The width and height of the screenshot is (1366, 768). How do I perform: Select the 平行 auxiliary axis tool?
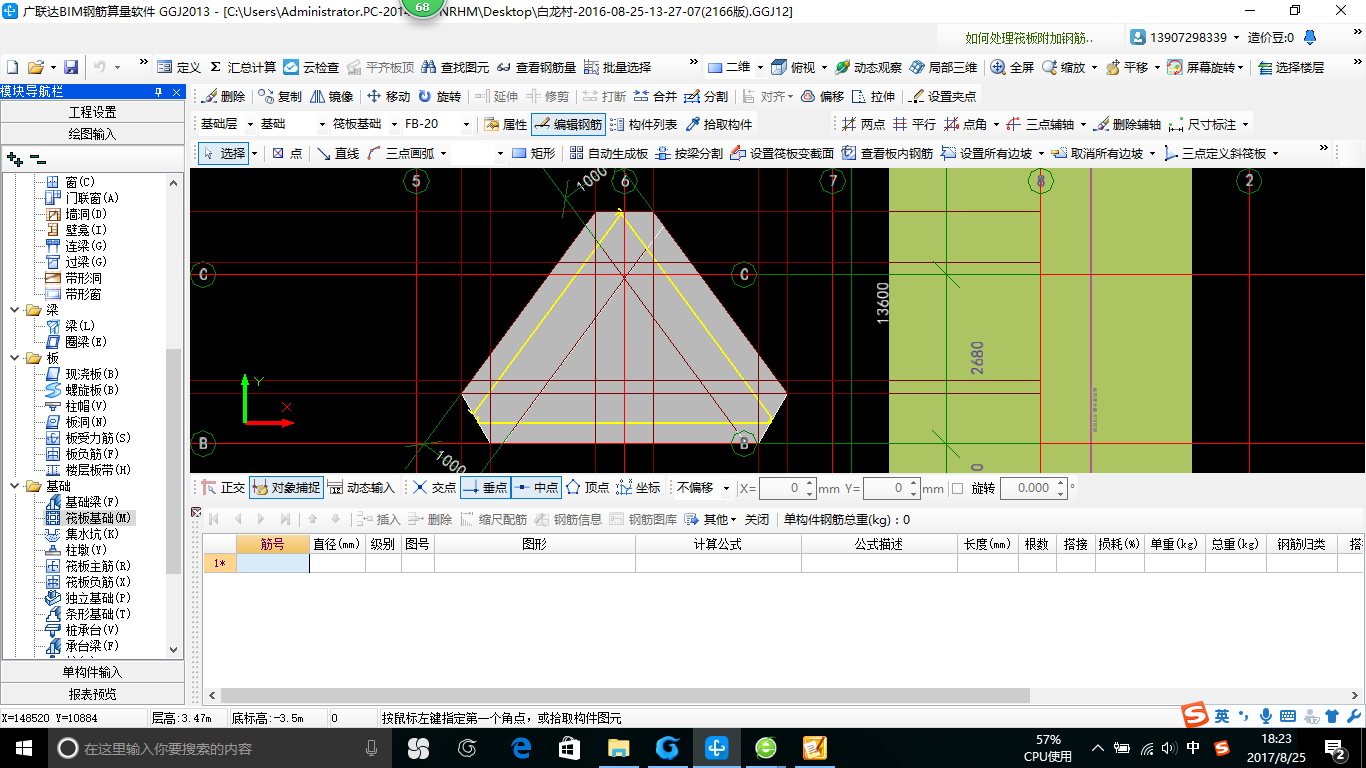tap(914, 125)
